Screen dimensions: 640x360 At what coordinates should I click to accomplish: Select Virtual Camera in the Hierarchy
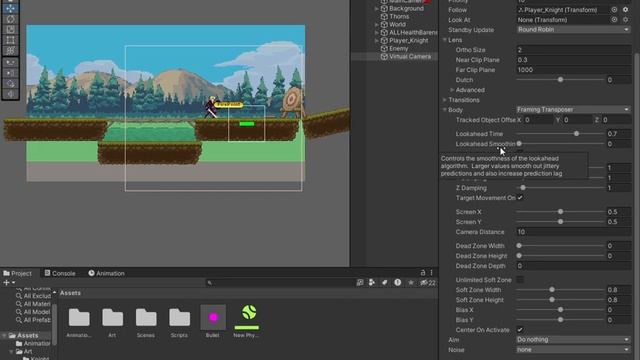(409, 56)
